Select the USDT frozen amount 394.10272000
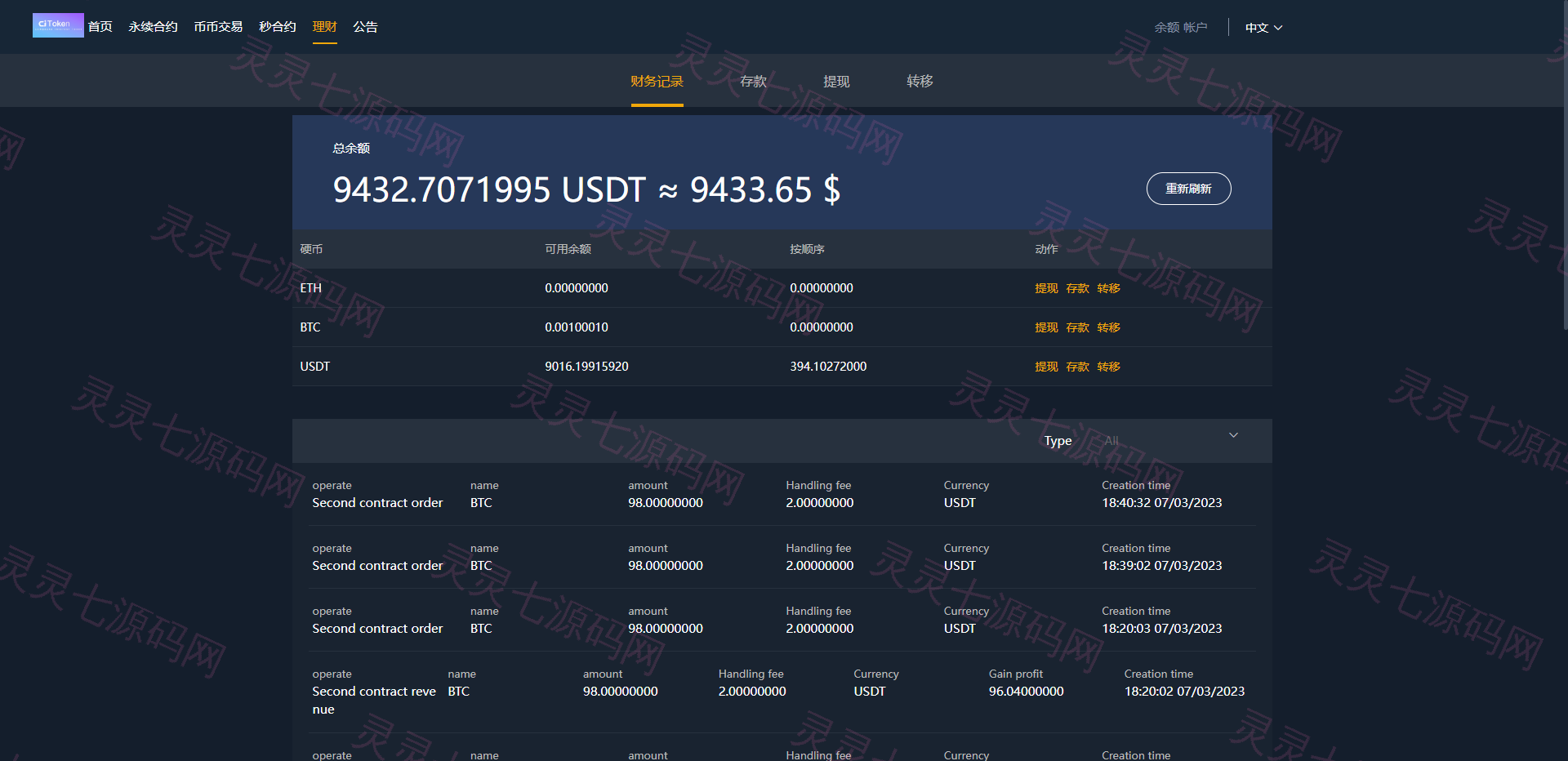This screenshot has width=1568, height=761. click(828, 367)
